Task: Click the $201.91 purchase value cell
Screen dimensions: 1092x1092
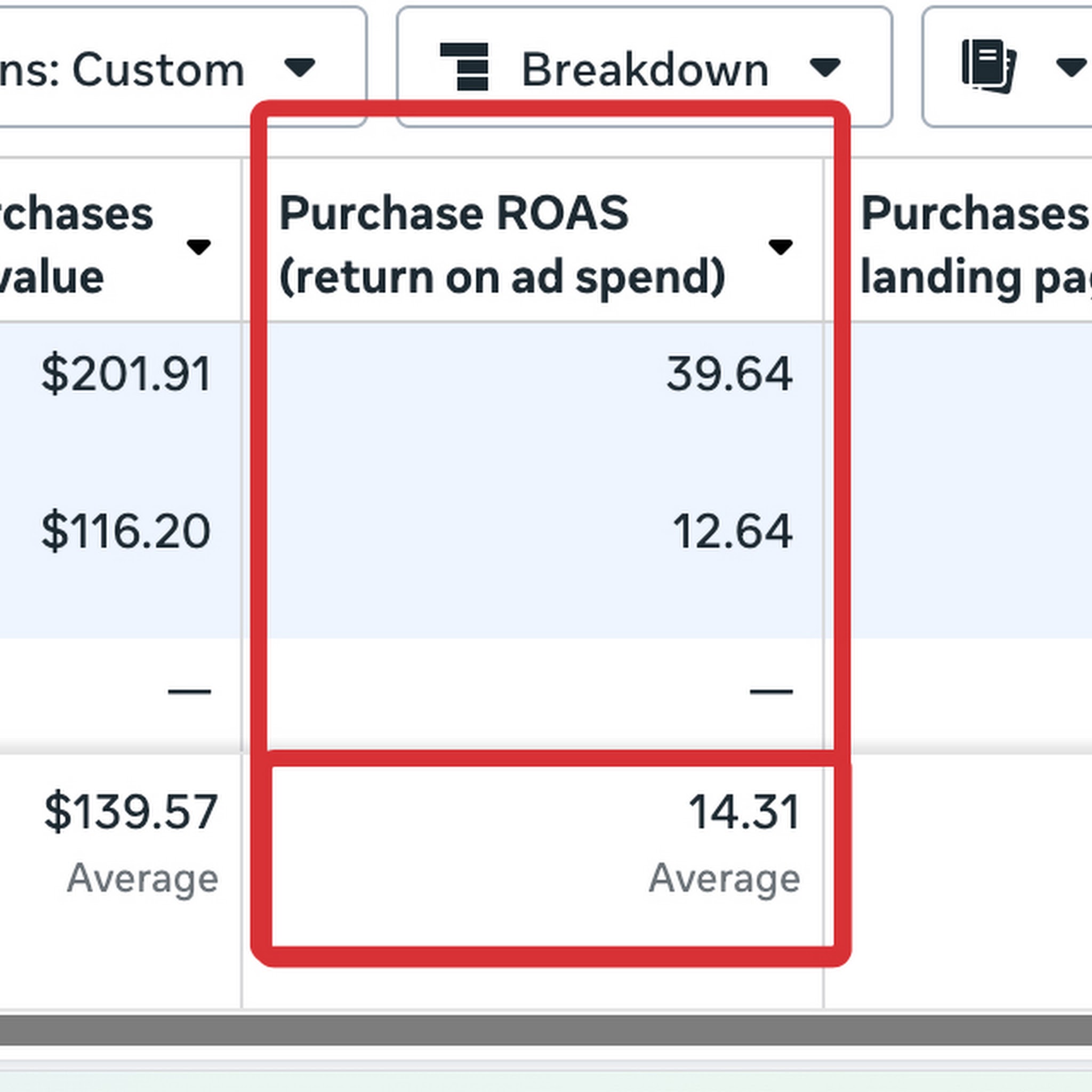Action: coord(126,374)
